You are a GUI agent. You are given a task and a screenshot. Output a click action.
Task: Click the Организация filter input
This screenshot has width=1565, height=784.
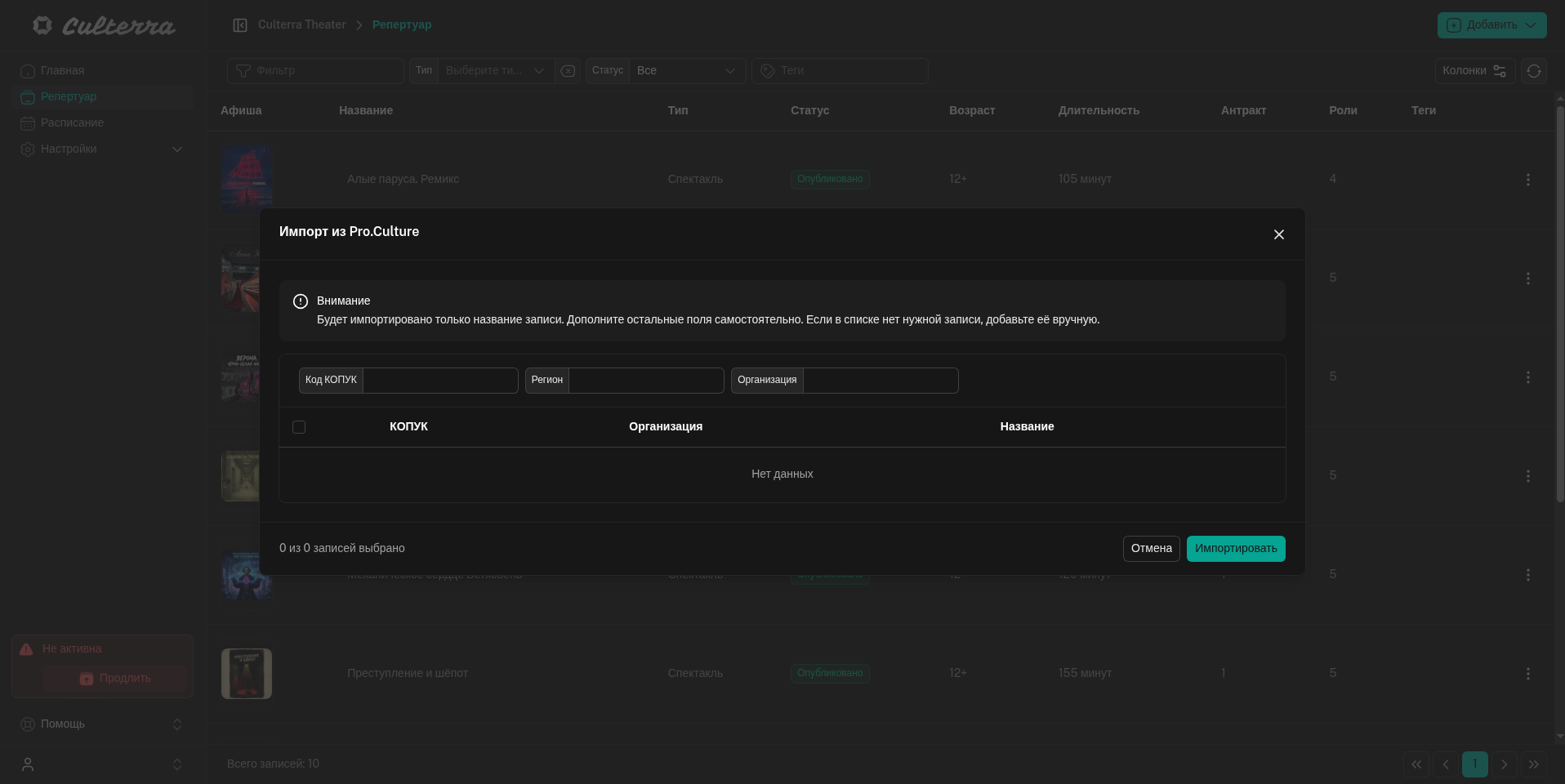pyautogui.click(x=880, y=381)
